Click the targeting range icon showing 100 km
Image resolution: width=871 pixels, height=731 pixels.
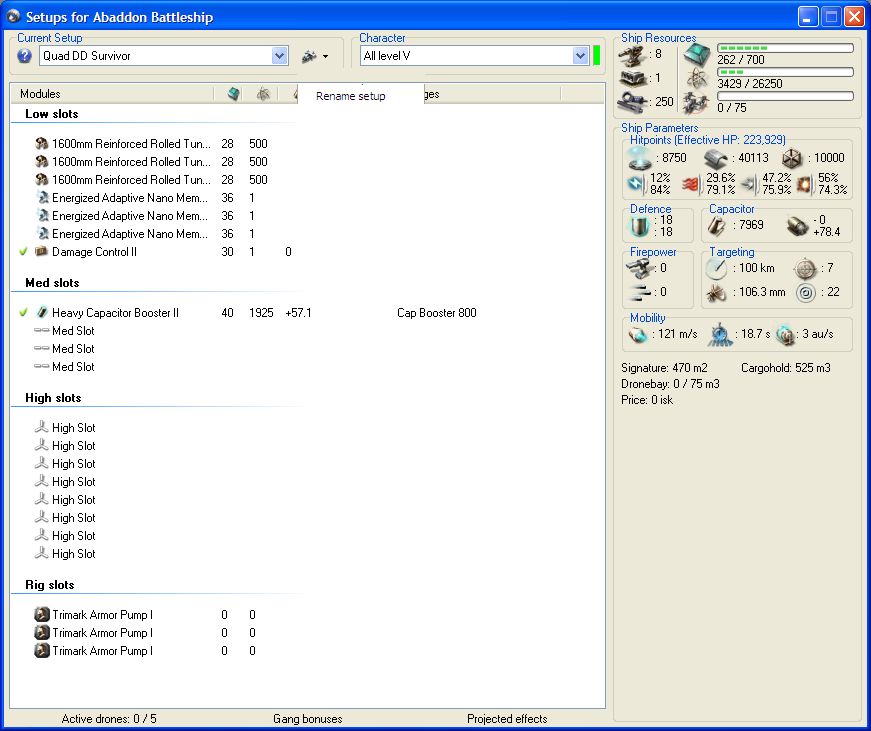tap(717, 268)
